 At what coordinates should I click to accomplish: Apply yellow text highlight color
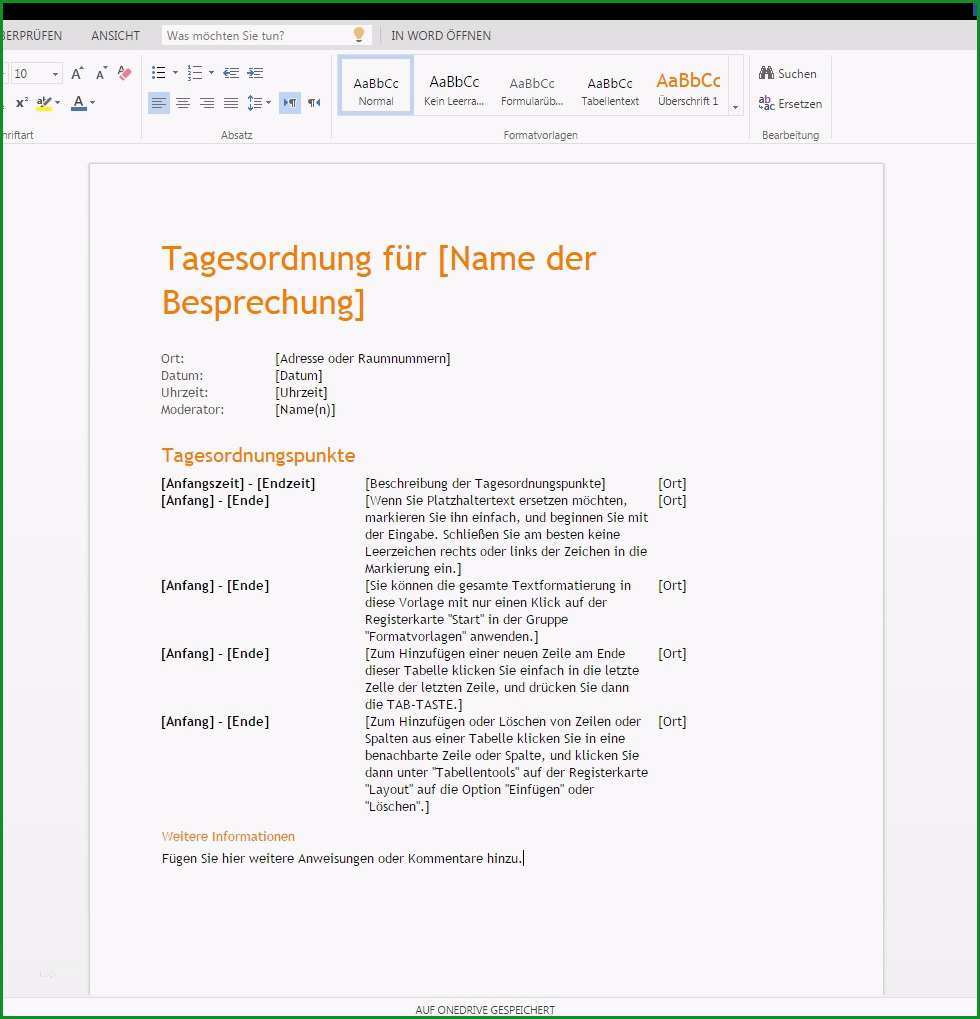pos(44,103)
